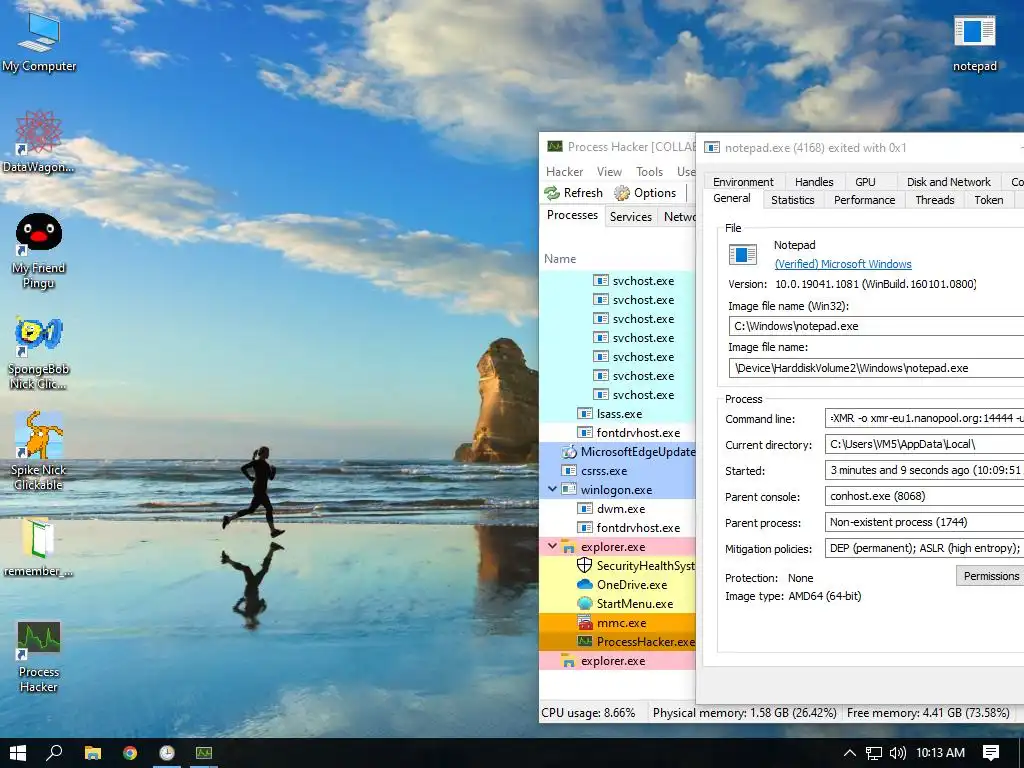The image size is (1024, 768).
Task: Select SecurityHealthSystray process row
Action: pyautogui.click(x=617, y=566)
